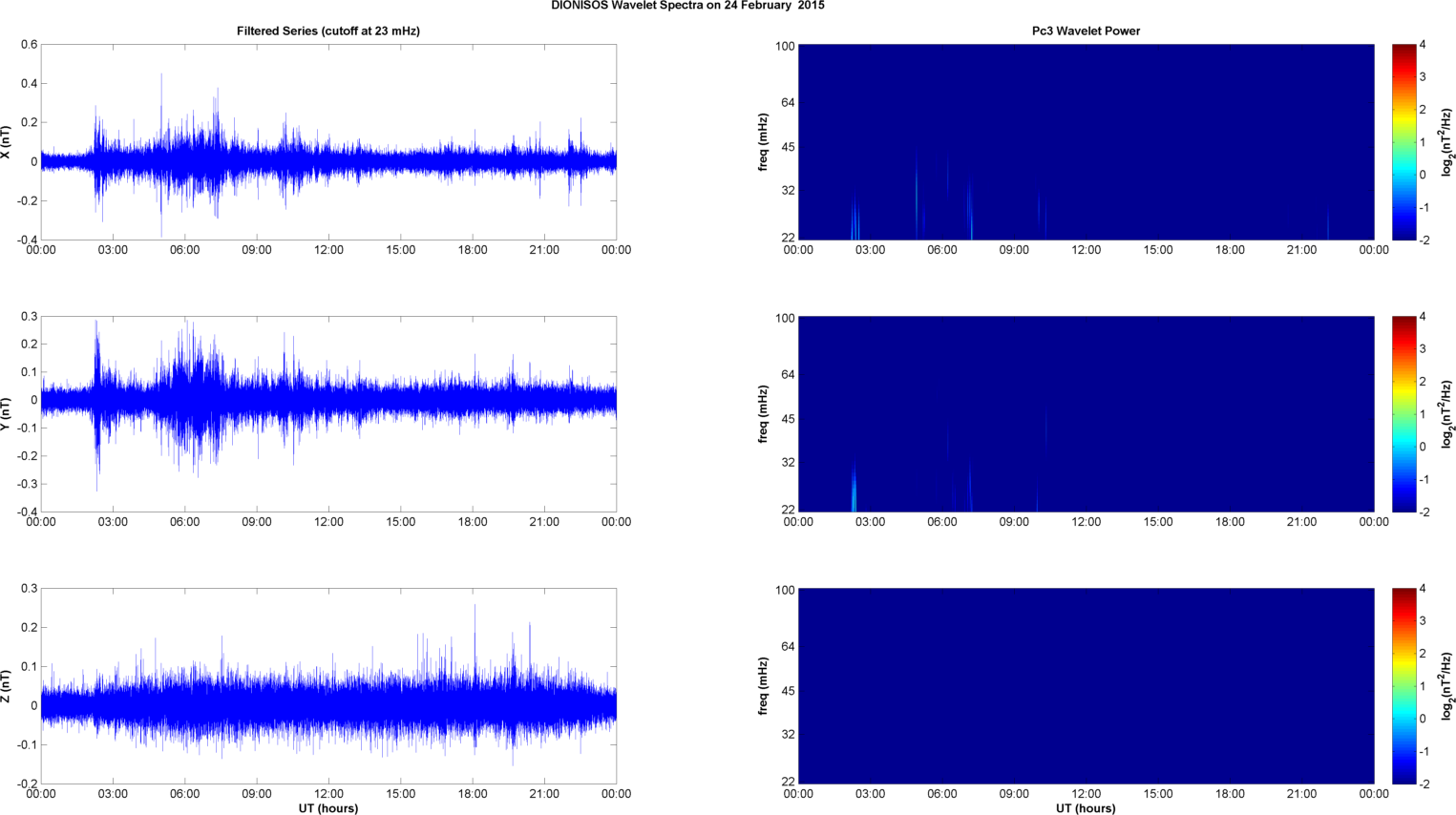Click the '45' frequency tick of the middle spectrogram
This screenshot has width=1456, height=815.
coord(788,420)
